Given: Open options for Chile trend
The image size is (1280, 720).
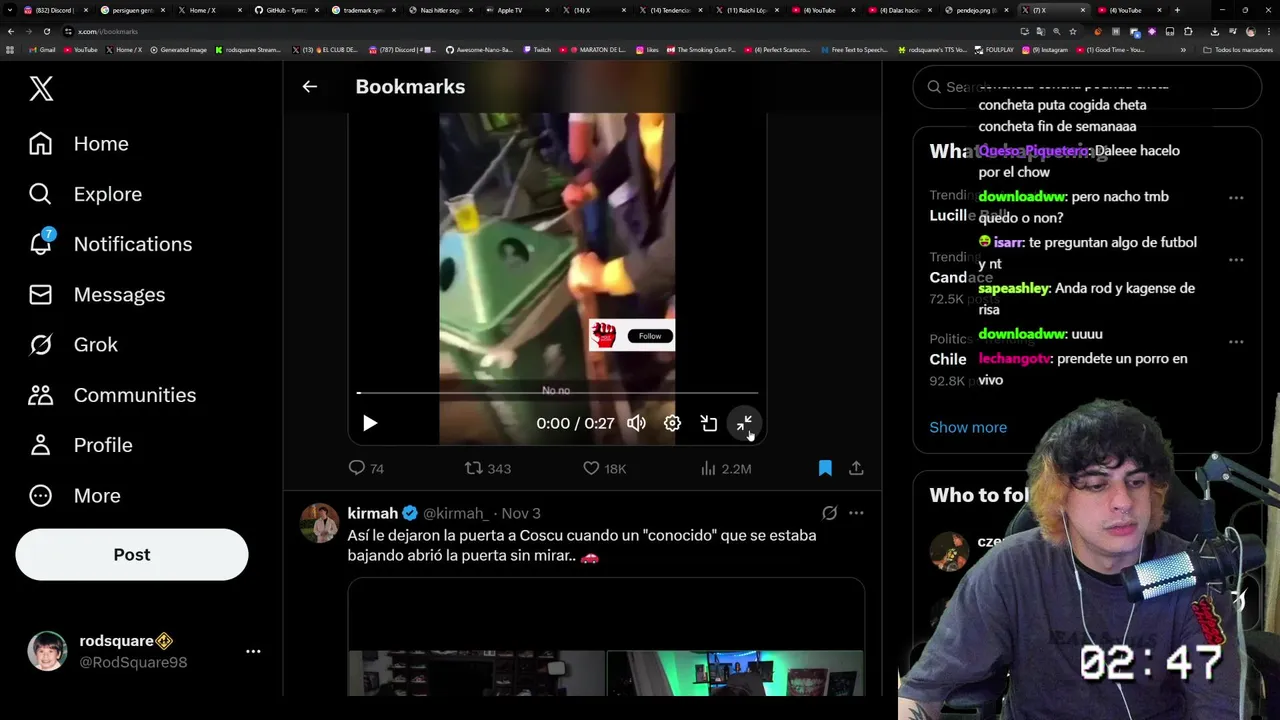Looking at the screenshot, I should point(1236,342).
